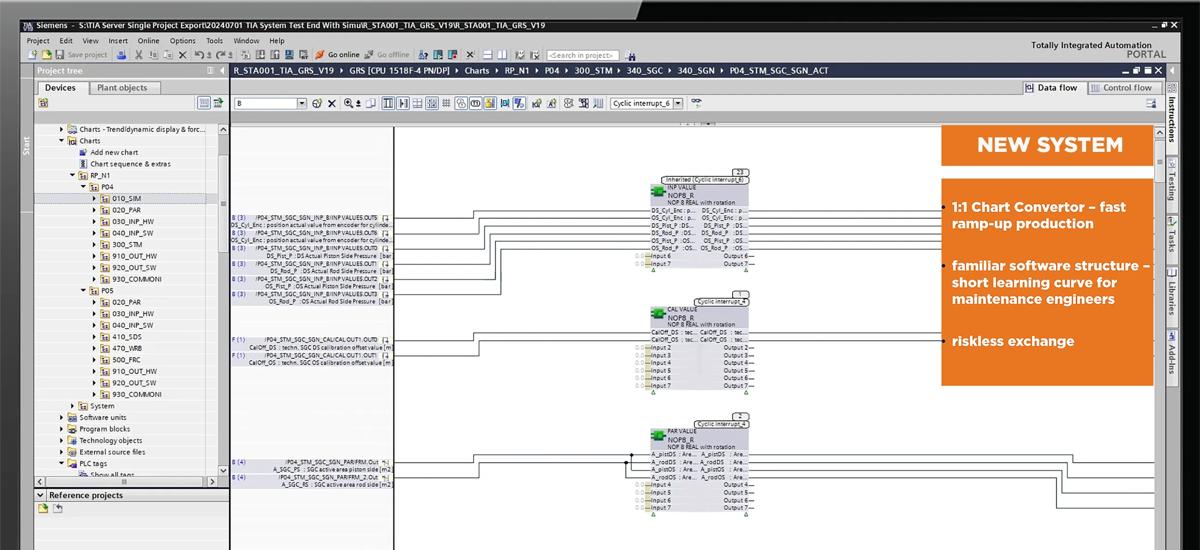The image size is (1200, 550).
Task: Open the Testing side panel
Action: pyautogui.click(x=1171, y=185)
